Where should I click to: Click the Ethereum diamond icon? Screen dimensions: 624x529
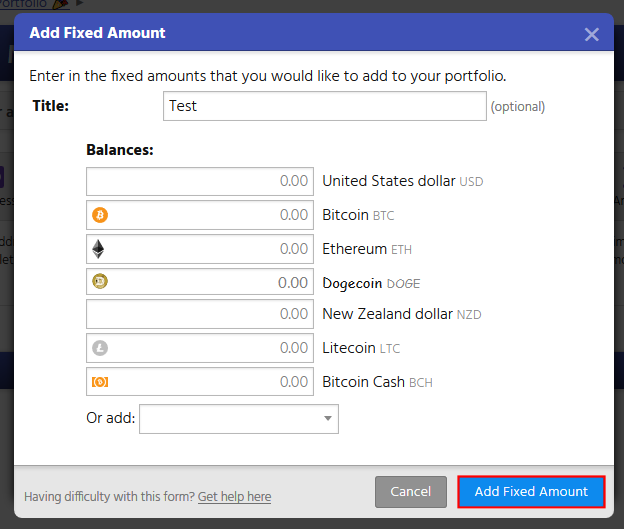(x=99, y=249)
